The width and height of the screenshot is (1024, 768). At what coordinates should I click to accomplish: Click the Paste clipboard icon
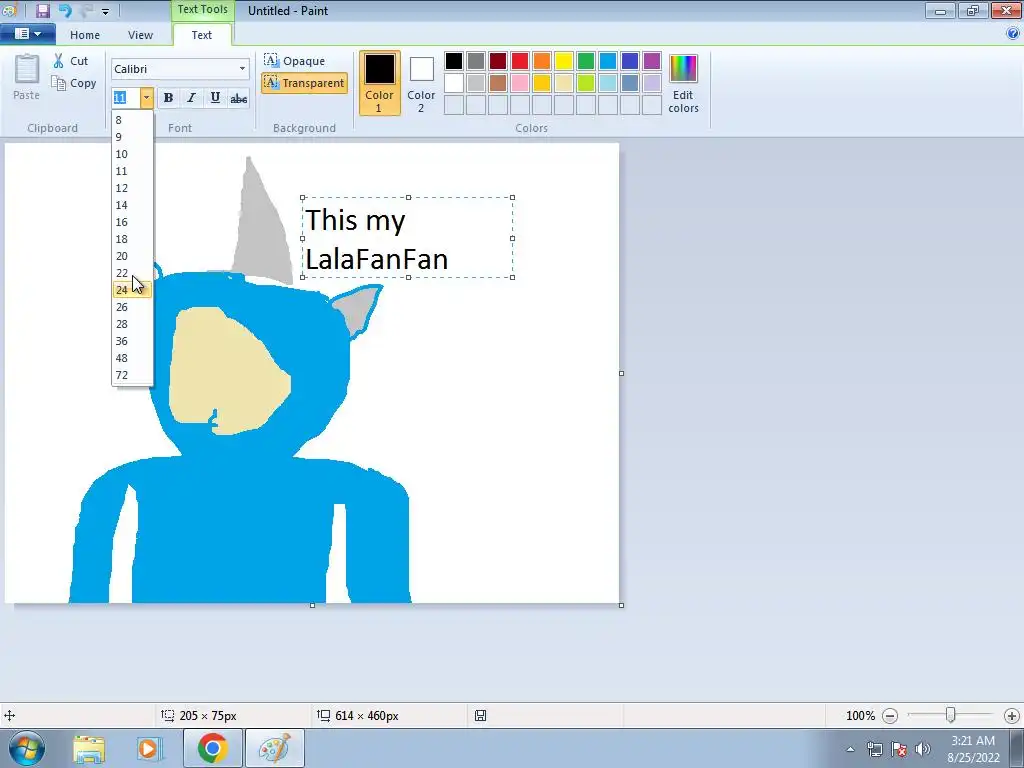point(27,77)
